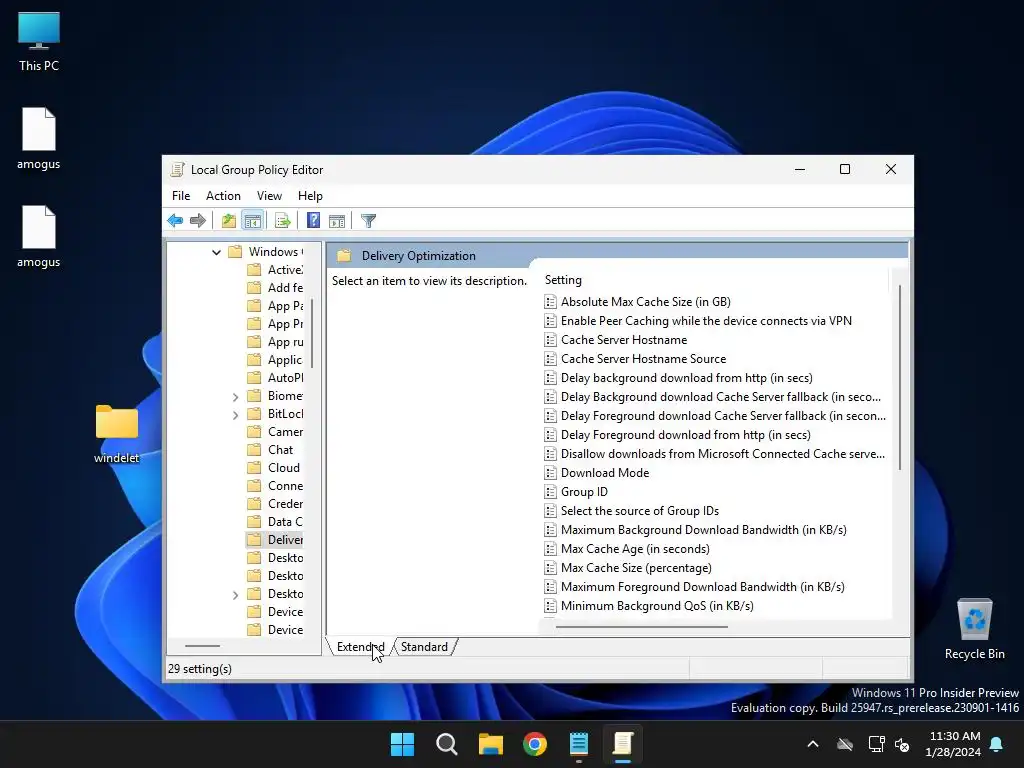The width and height of the screenshot is (1024, 768).
Task: Select the ActiveX tree folder
Action: click(x=276, y=270)
